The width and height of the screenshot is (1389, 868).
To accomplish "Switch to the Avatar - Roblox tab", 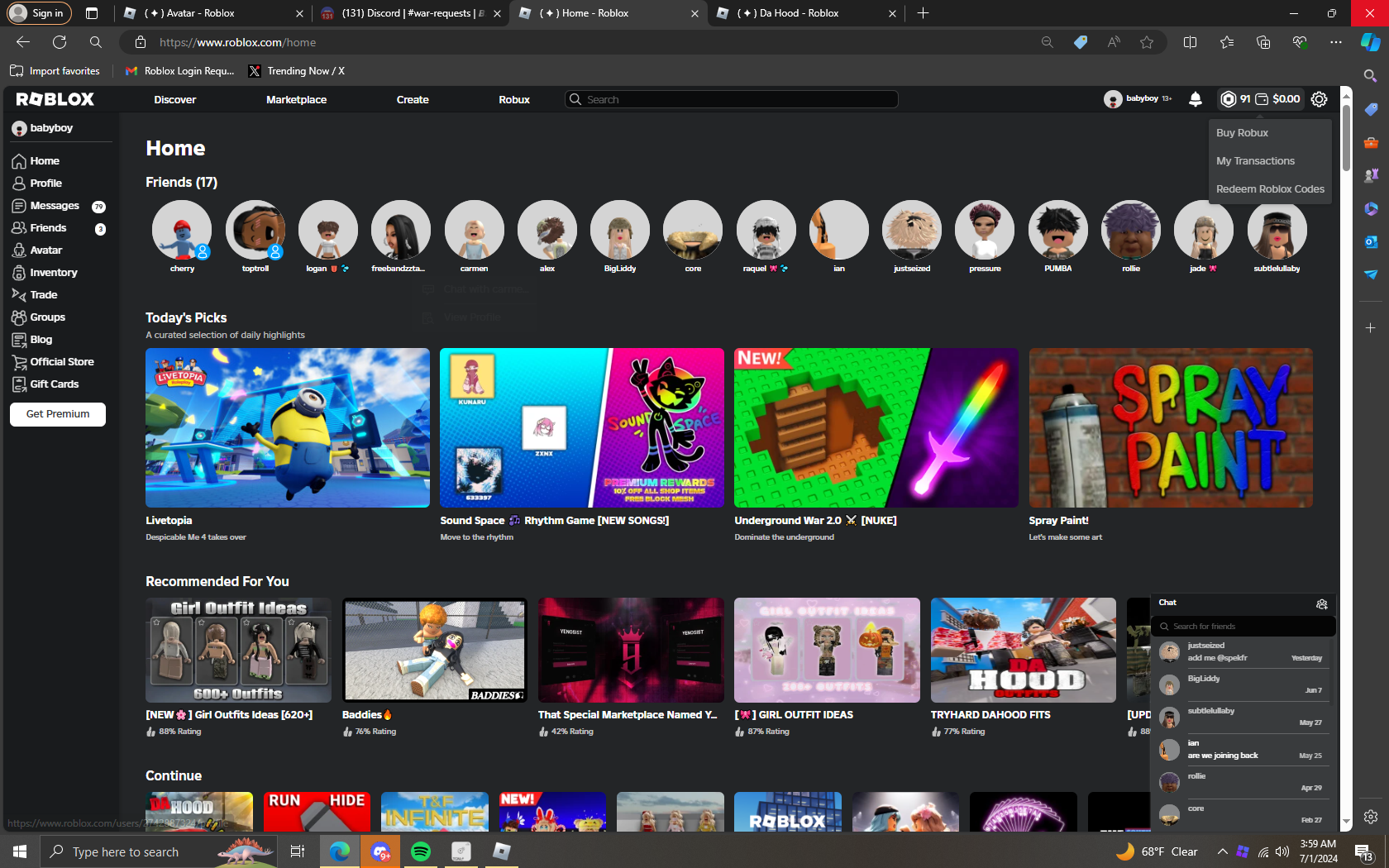I will [213, 13].
